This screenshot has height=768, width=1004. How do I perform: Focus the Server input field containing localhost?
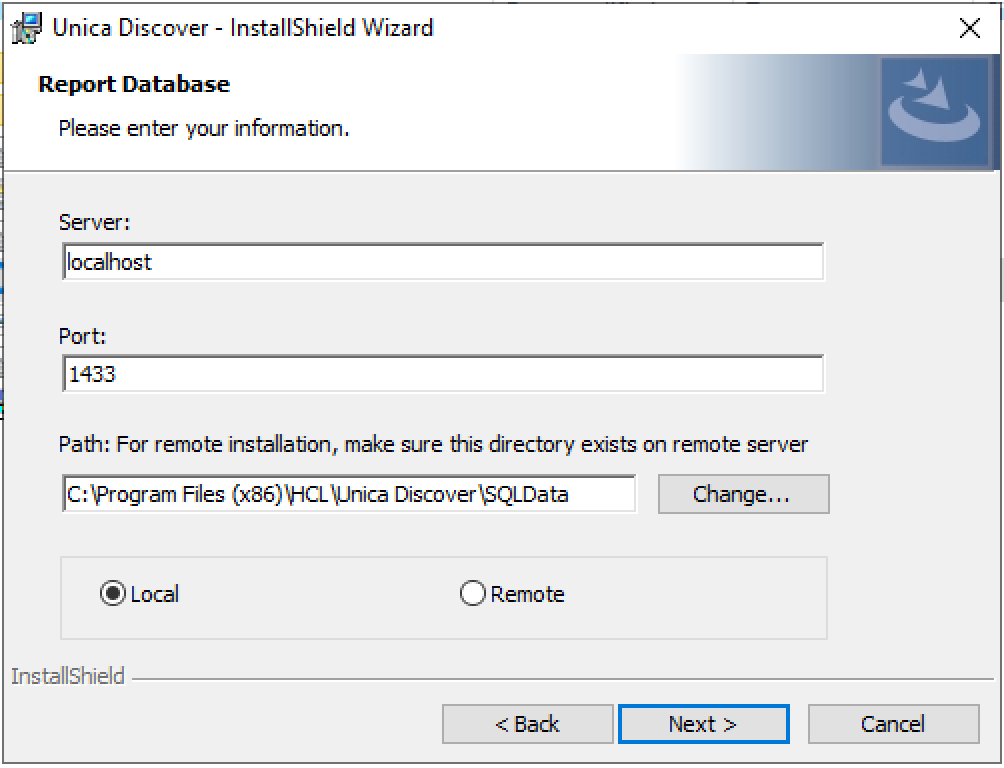tap(442, 263)
